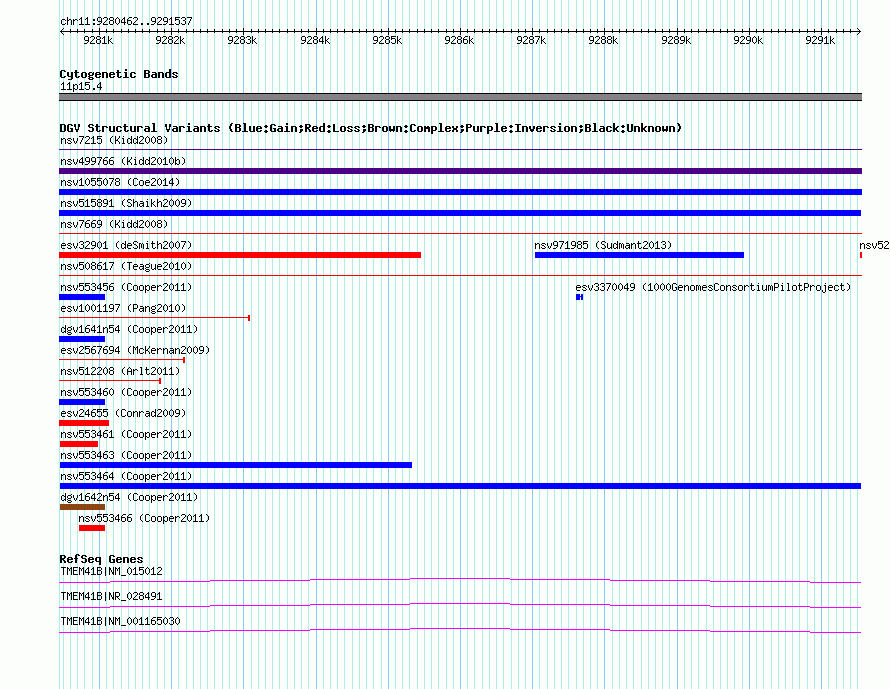This screenshot has width=890, height=689.
Task: Select the nsv553463 blue gain bar
Action: pos(236,465)
